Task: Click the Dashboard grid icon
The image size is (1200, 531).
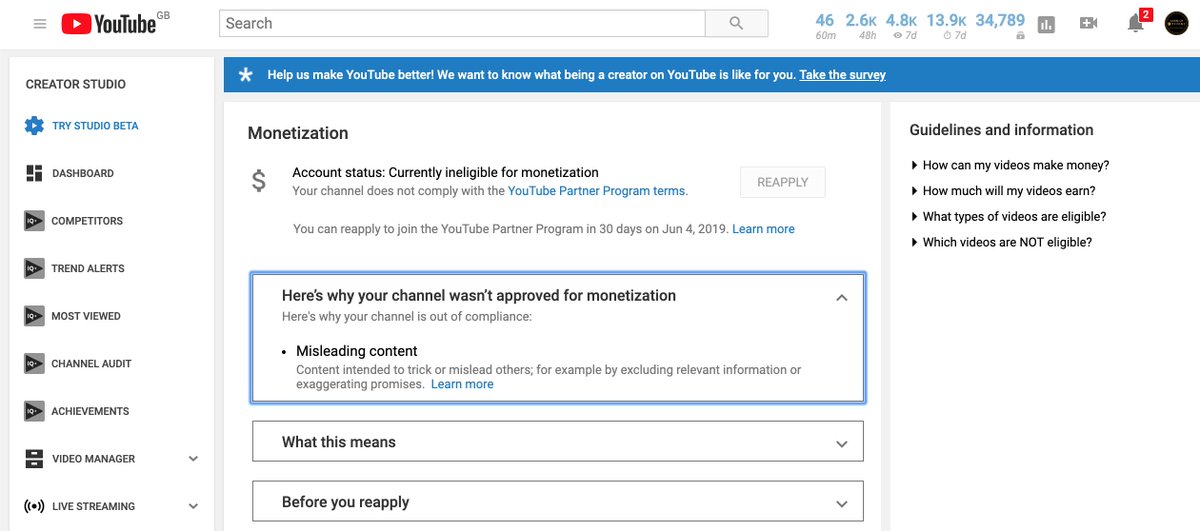Action: point(34,173)
